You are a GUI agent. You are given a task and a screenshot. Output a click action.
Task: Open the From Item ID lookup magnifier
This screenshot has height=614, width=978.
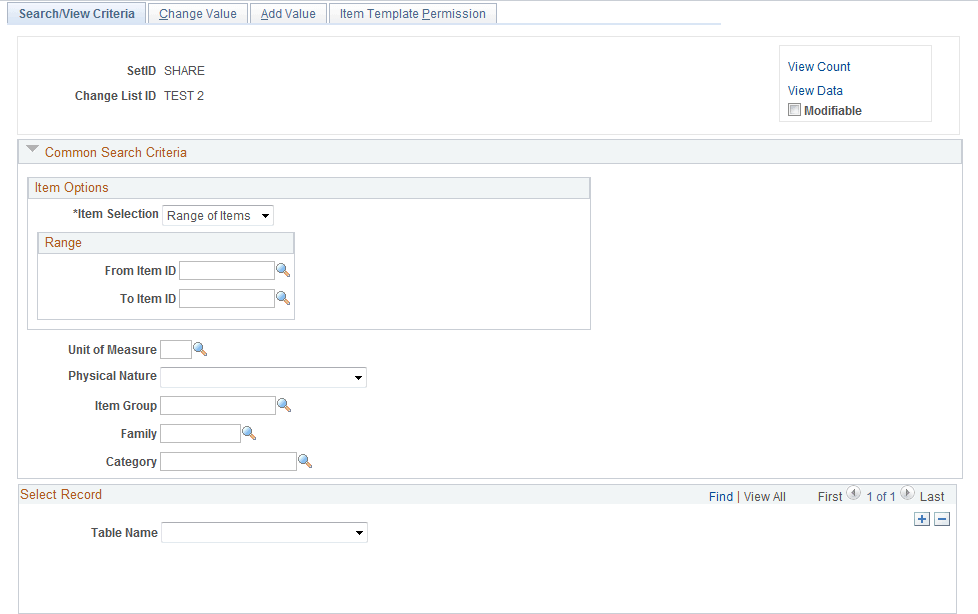[x=283, y=269]
